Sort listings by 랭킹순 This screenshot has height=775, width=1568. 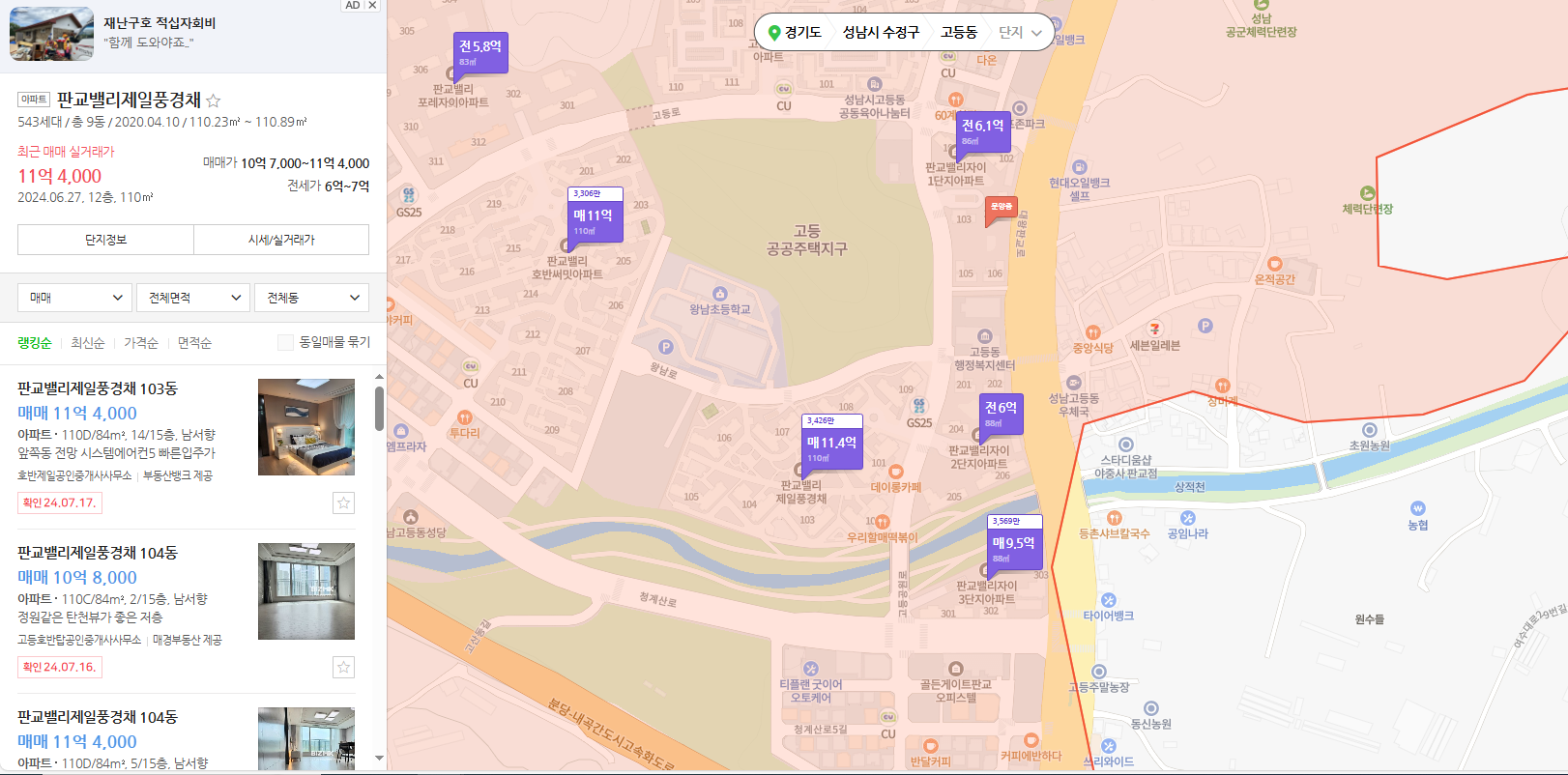click(35, 343)
